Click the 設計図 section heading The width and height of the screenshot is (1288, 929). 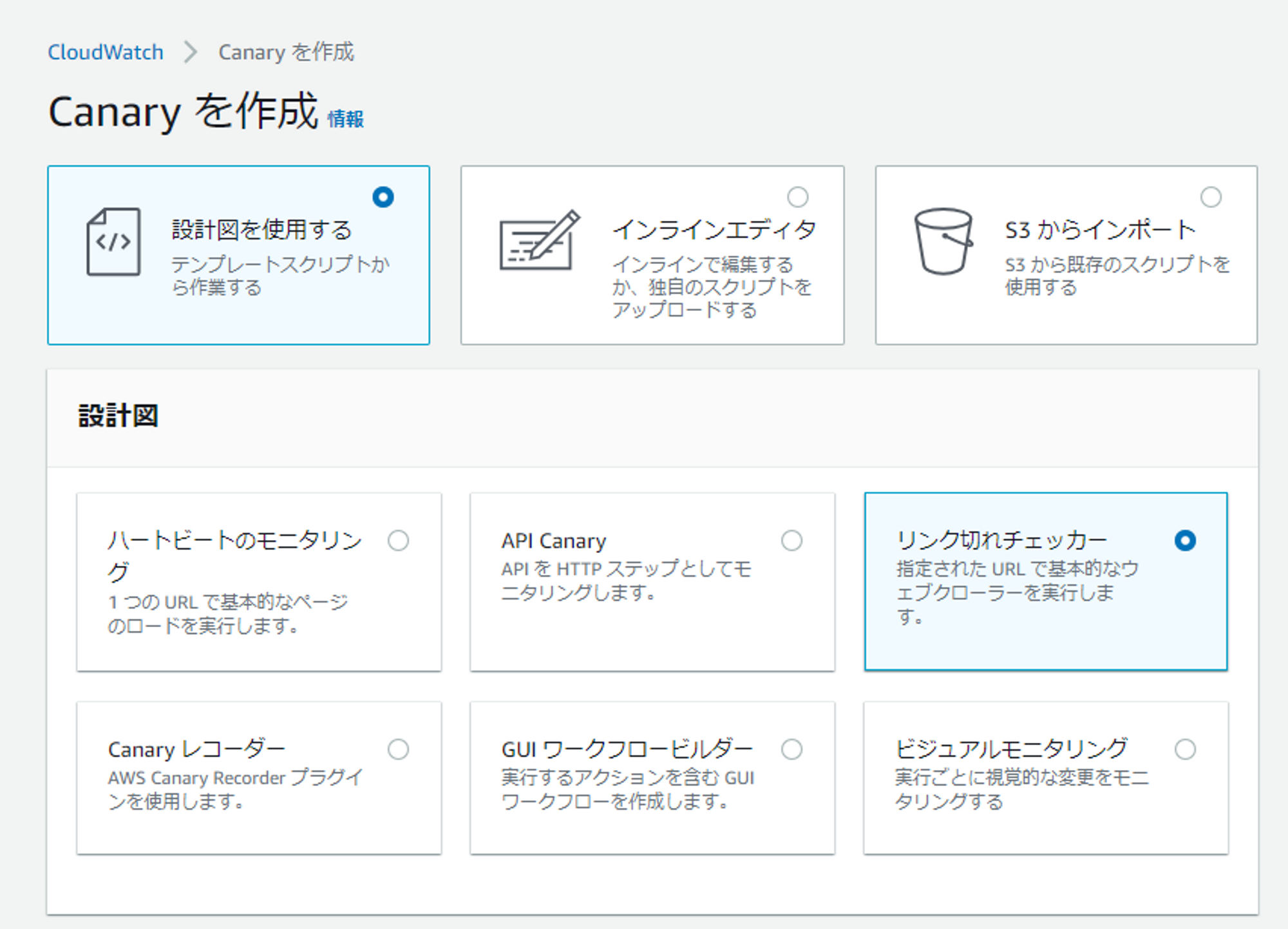pos(118,415)
